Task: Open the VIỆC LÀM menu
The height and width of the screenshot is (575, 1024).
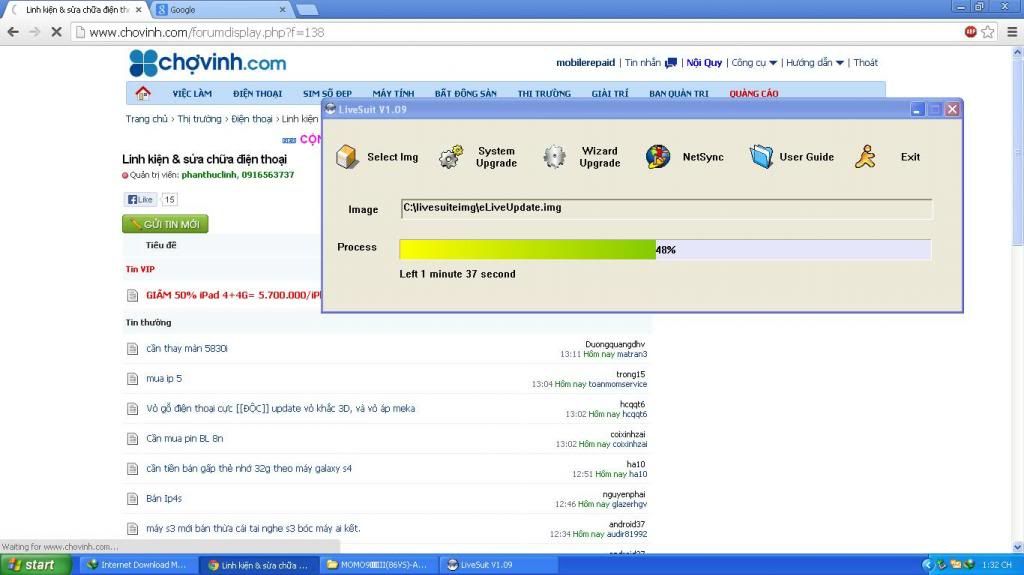Action: pos(192,93)
